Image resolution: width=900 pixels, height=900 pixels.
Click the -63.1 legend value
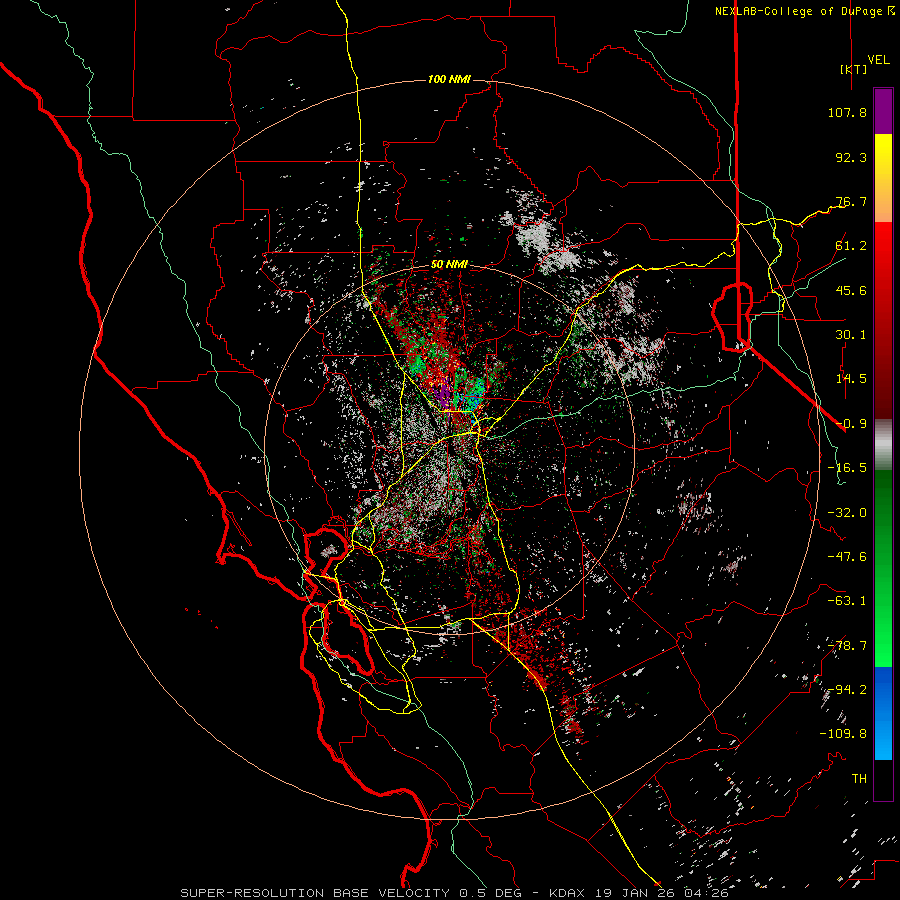tap(847, 601)
